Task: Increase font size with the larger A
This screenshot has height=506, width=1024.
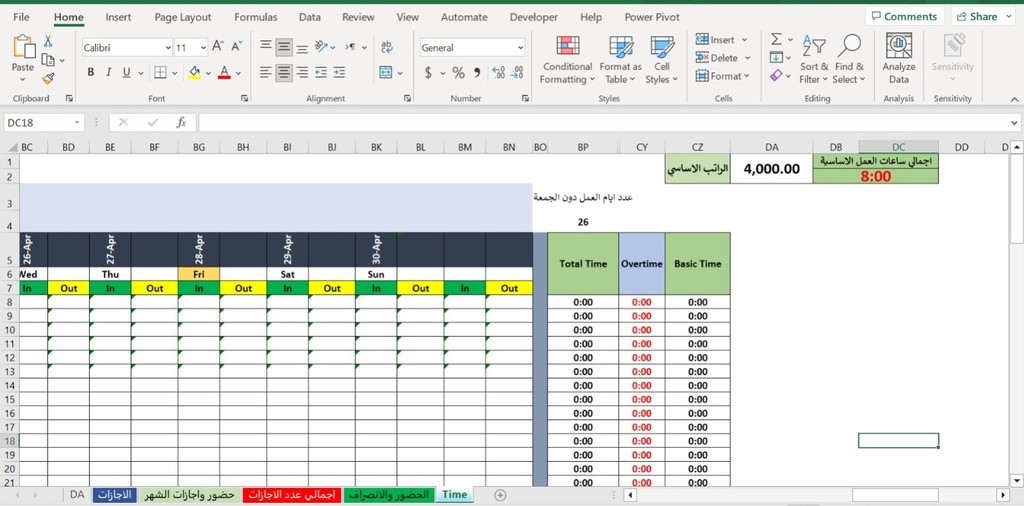Action: (218, 47)
